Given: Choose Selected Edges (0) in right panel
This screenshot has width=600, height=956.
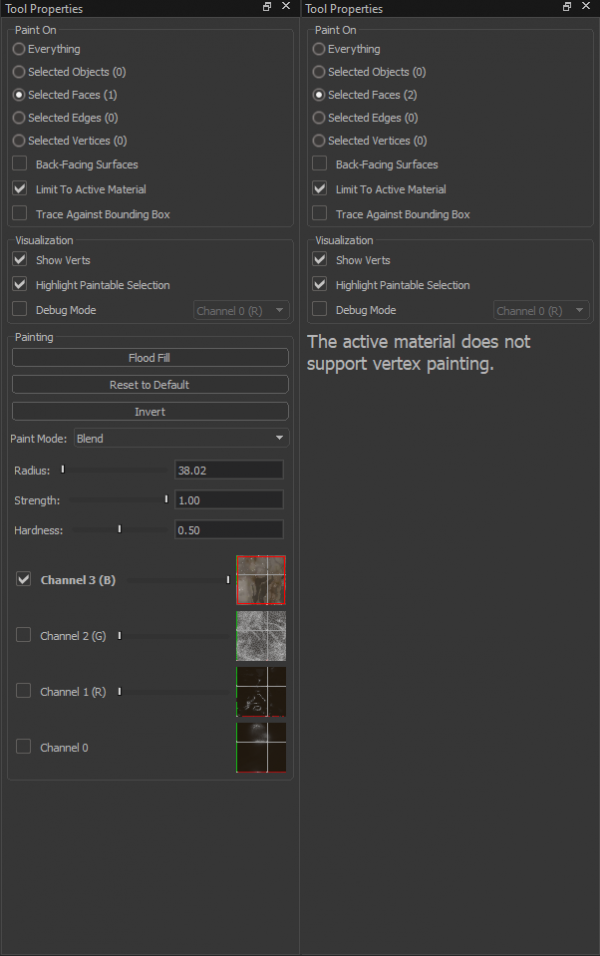Looking at the screenshot, I should coord(319,118).
